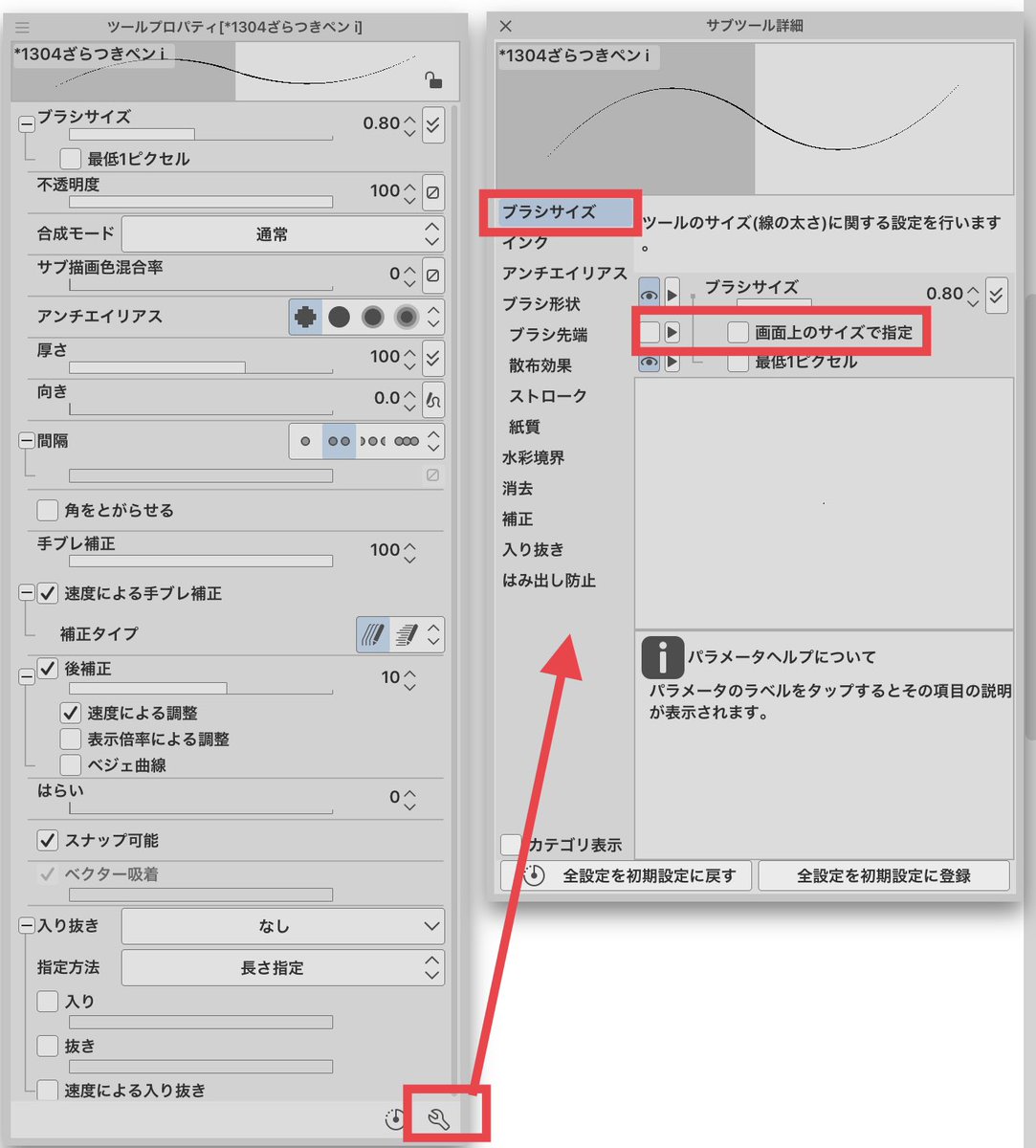Enable the 画面上のサイズで指定 checkbox
This screenshot has height=1148, width=1036.
(x=738, y=331)
